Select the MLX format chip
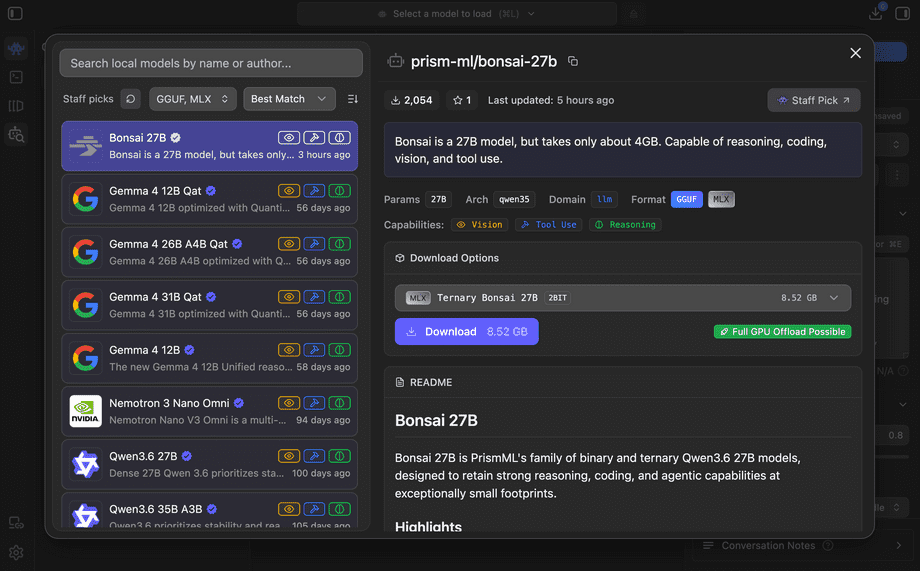Image resolution: width=920 pixels, height=571 pixels. pos(721,200)
